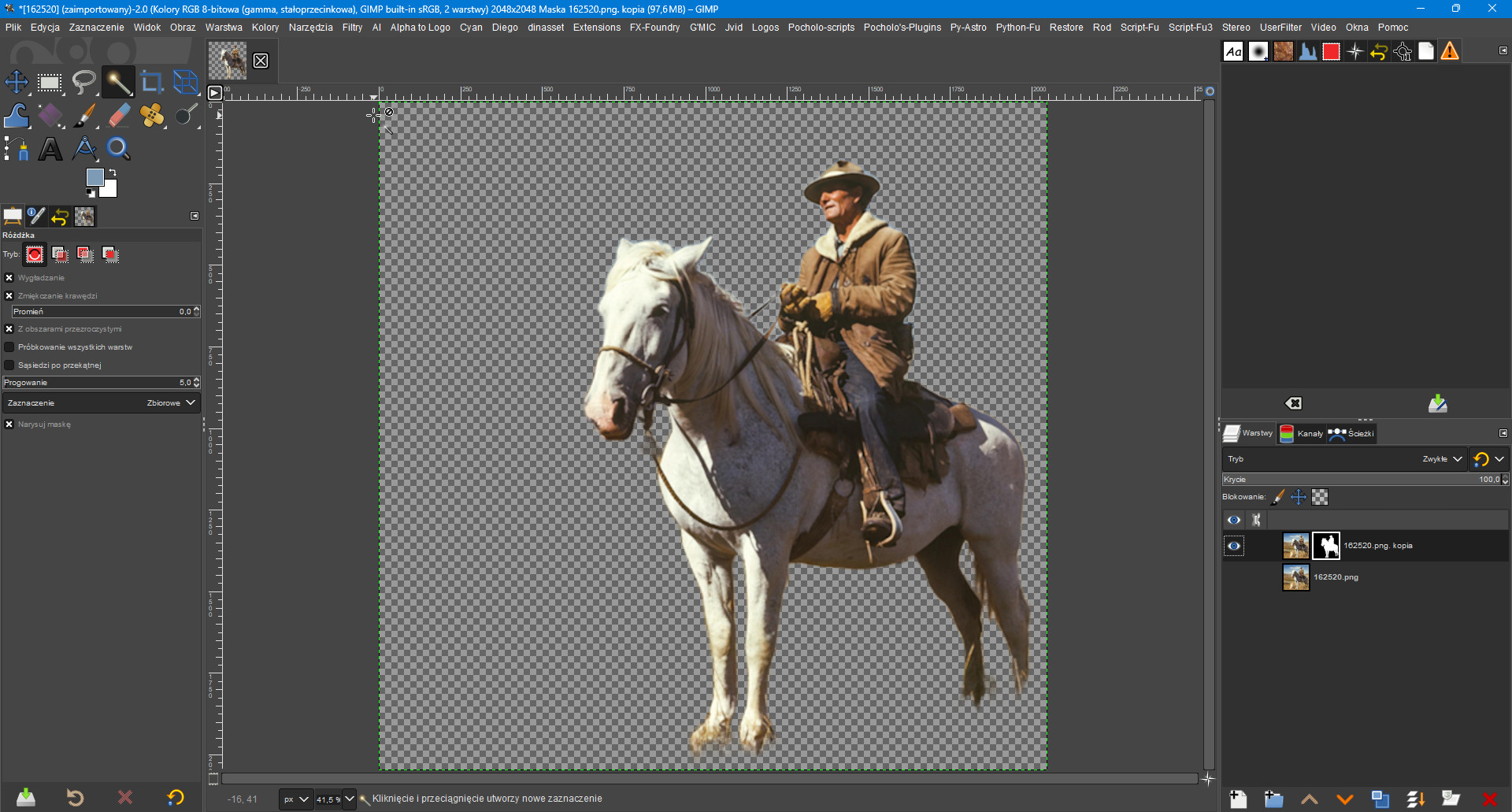Open the px unit dropdown in status bar
1512x812 pixels.
pyautogui.click(x=296, y=799)
